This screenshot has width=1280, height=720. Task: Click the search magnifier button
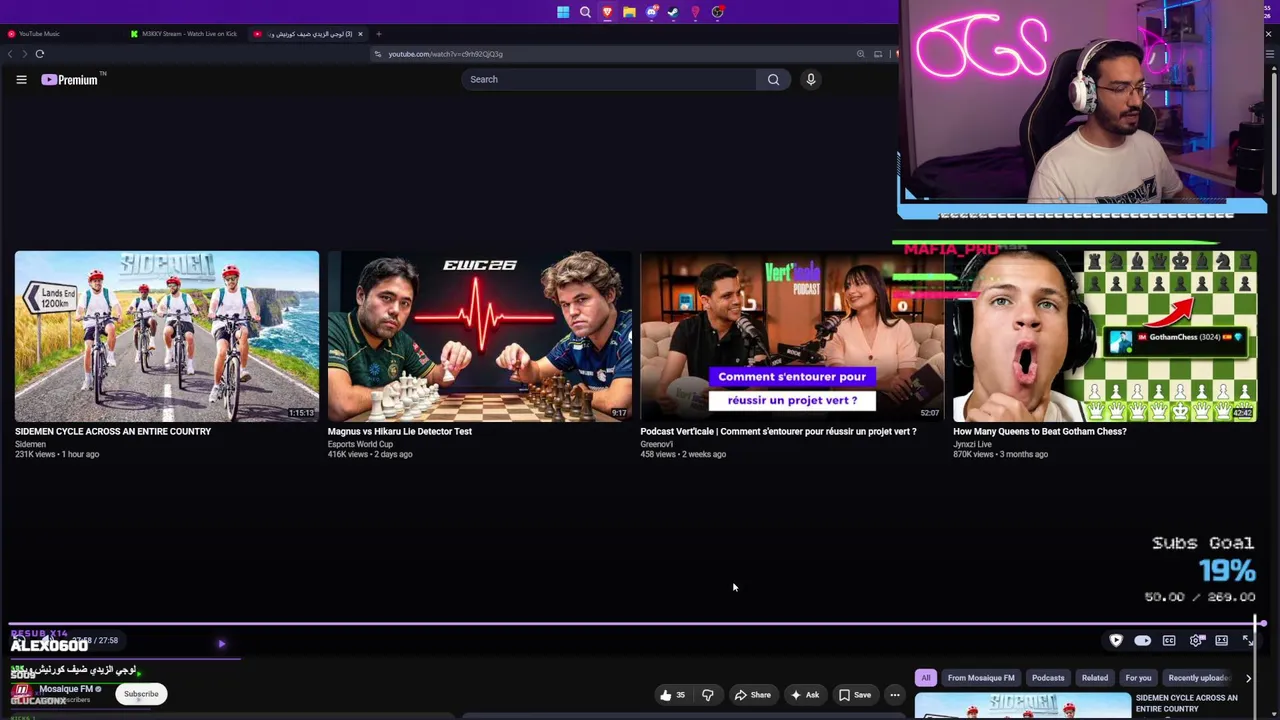[x=773, y=79]
